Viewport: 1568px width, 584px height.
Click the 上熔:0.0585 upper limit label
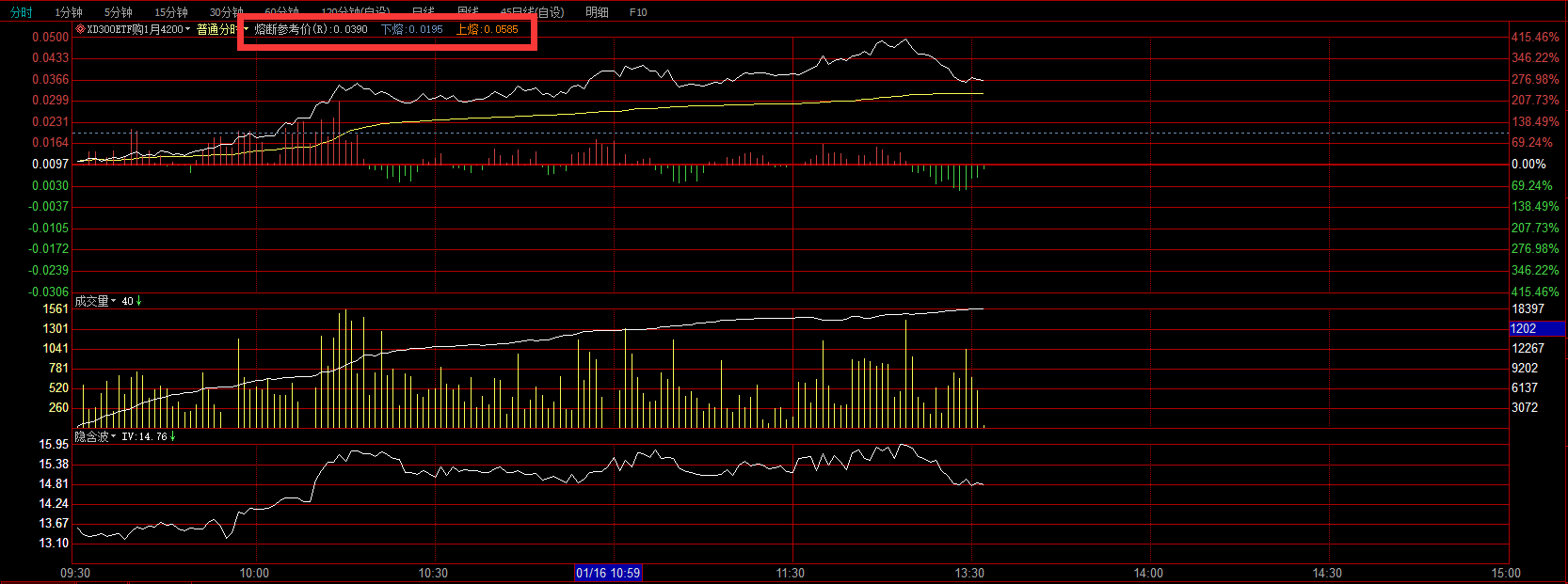click(488, 29)
